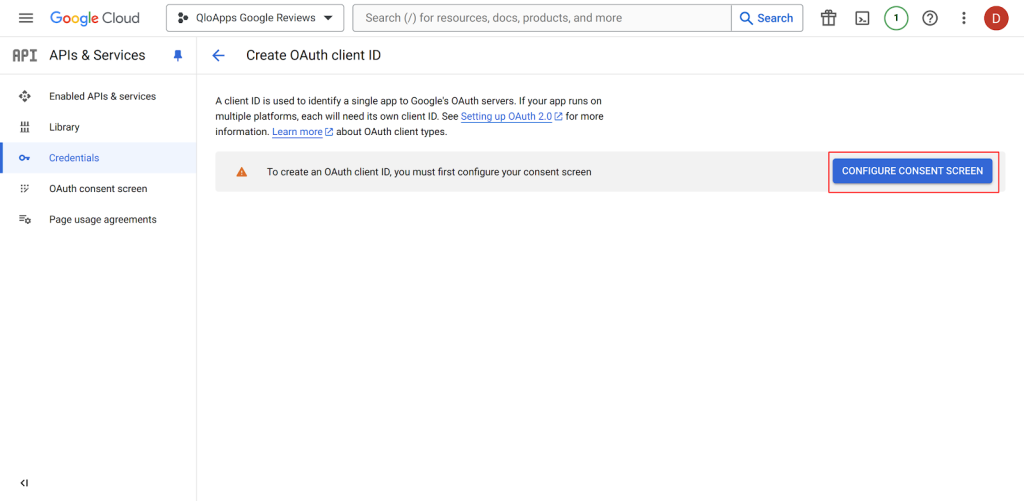Pin the APIs & Services product

coord(178,56)
